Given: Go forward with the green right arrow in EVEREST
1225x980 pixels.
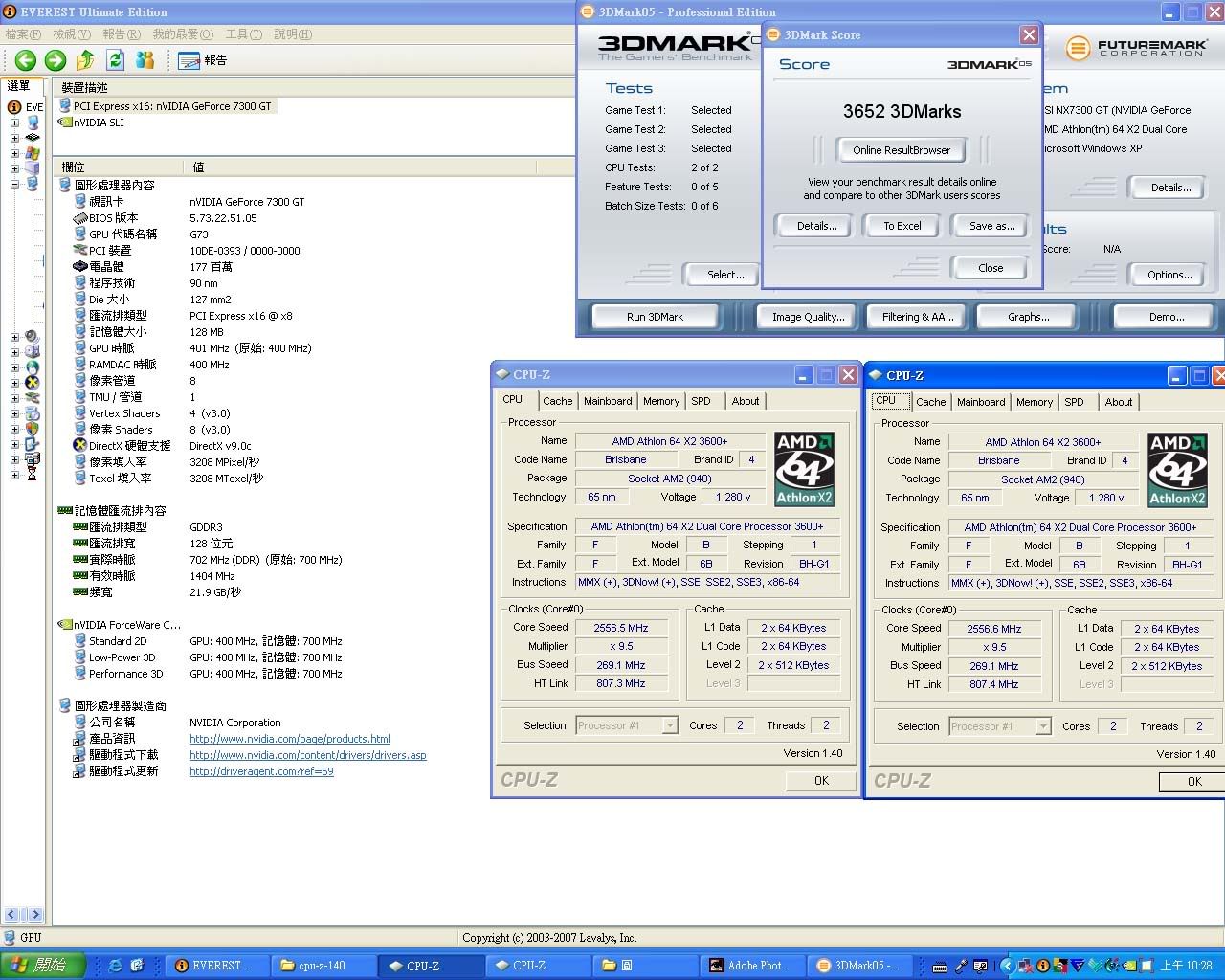Looking at the screenshot, I should 56,60.
